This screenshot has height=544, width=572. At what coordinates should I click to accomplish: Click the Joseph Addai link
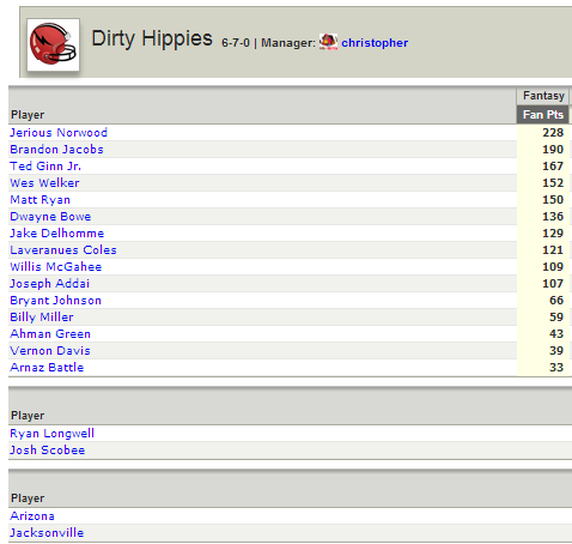[50, 283]
